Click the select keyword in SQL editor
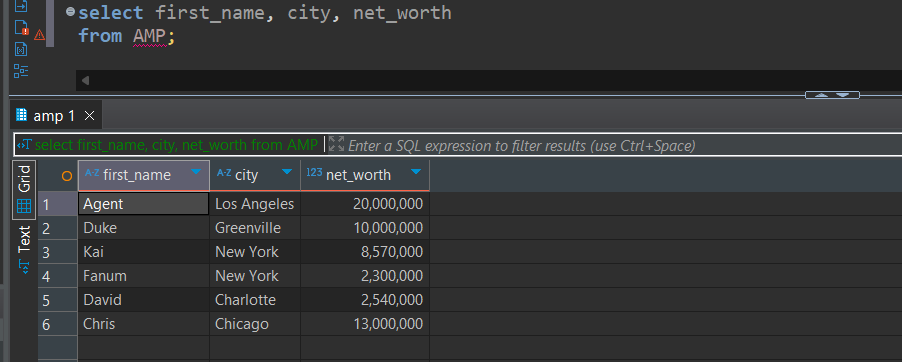The height and width of the screenshot is (362, 902). (110, 13)
